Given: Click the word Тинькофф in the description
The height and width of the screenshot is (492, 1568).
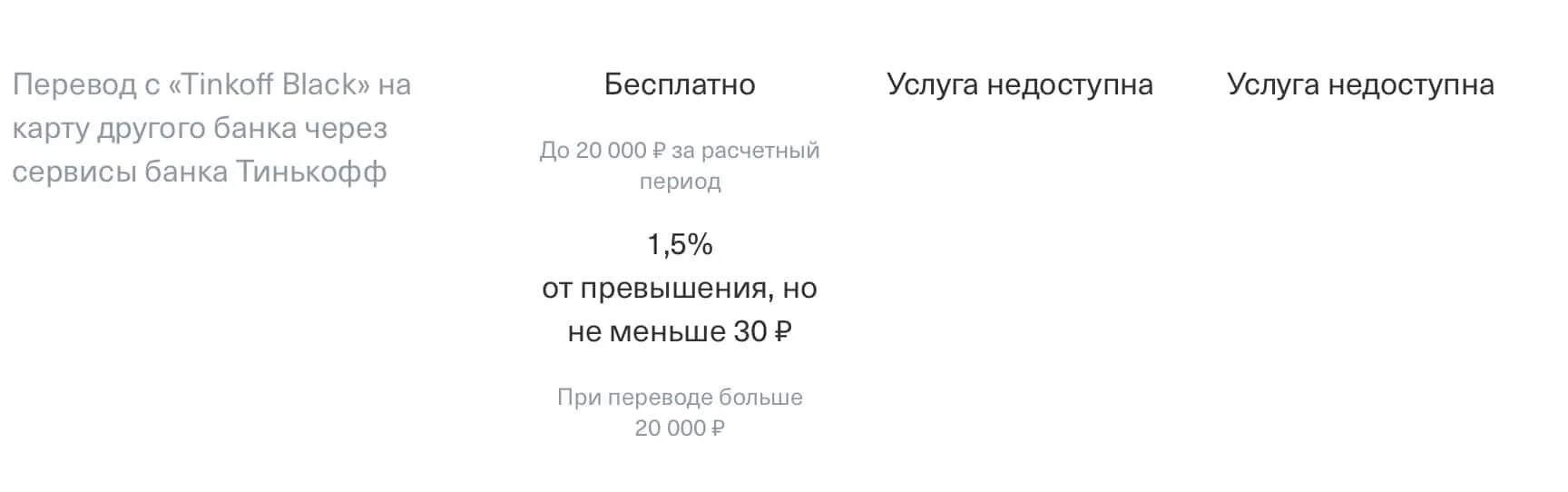Looking at the screenshot, I should click(311, 172).
